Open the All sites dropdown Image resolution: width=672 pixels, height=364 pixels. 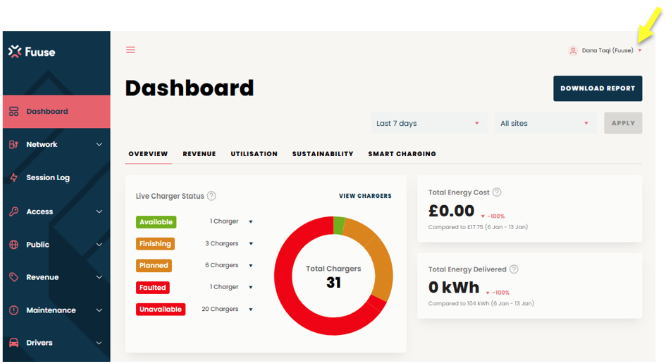pyautogui.click(x=546, y=123)
